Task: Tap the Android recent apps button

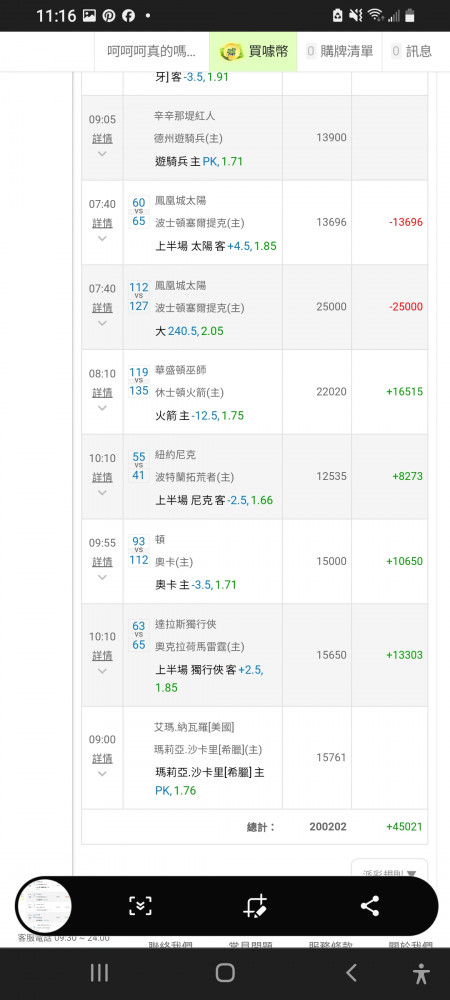Action: click(x=99, y=973)
